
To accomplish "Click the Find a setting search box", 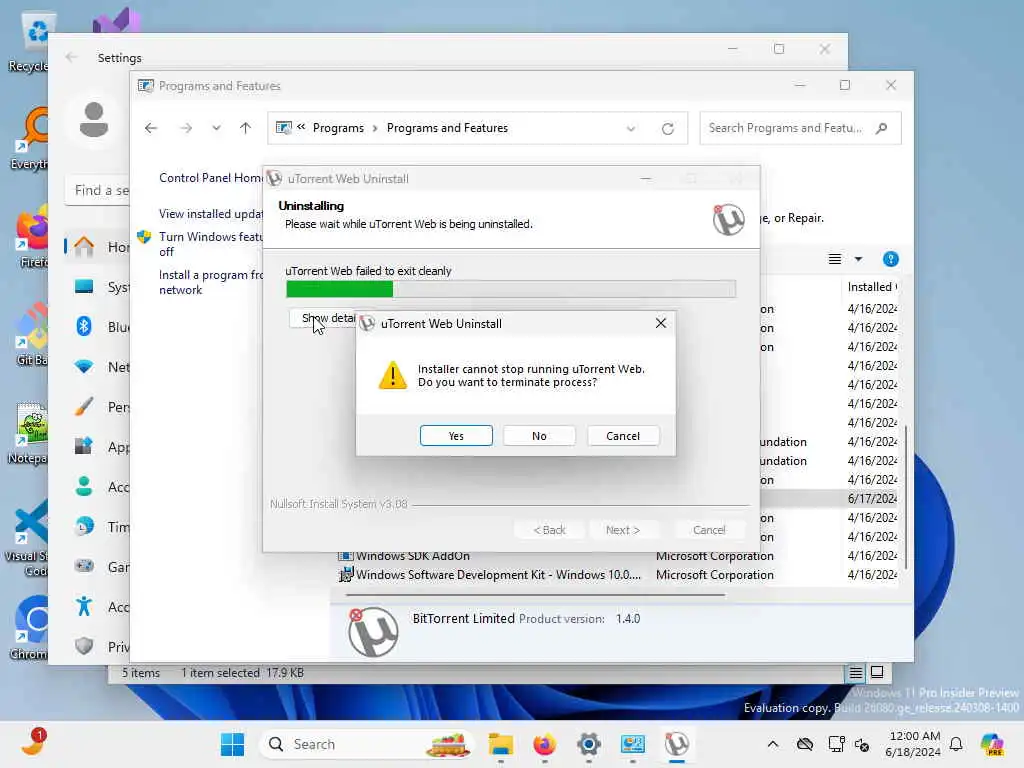I will [x=98, y=190].
